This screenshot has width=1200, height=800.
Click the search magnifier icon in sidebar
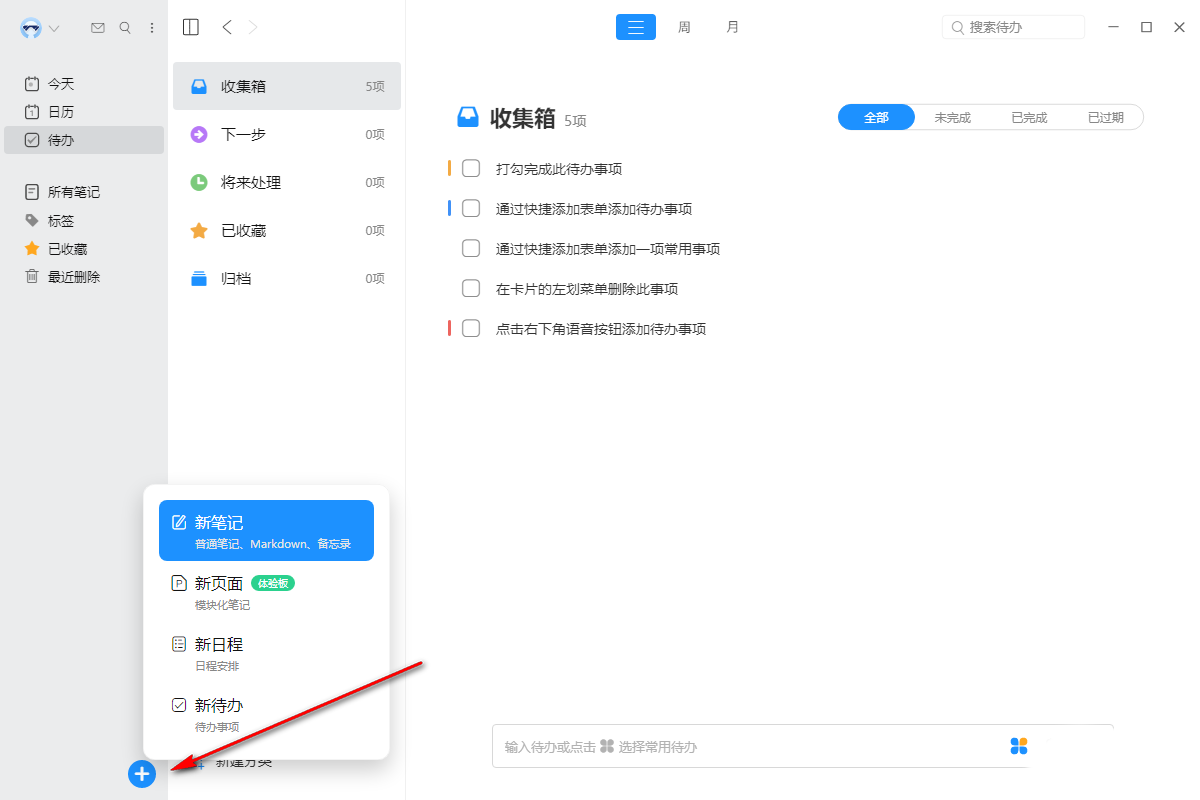pos(125,28)
